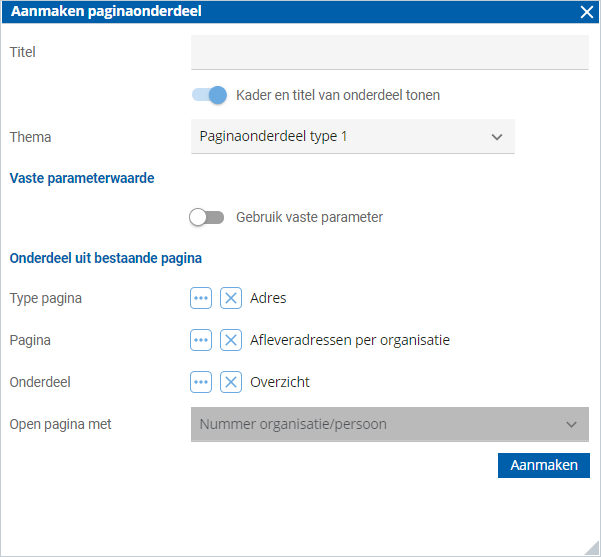Open the Thema dropdown
Viewport: 601px width, 557px height.
(x=353, y=136)
